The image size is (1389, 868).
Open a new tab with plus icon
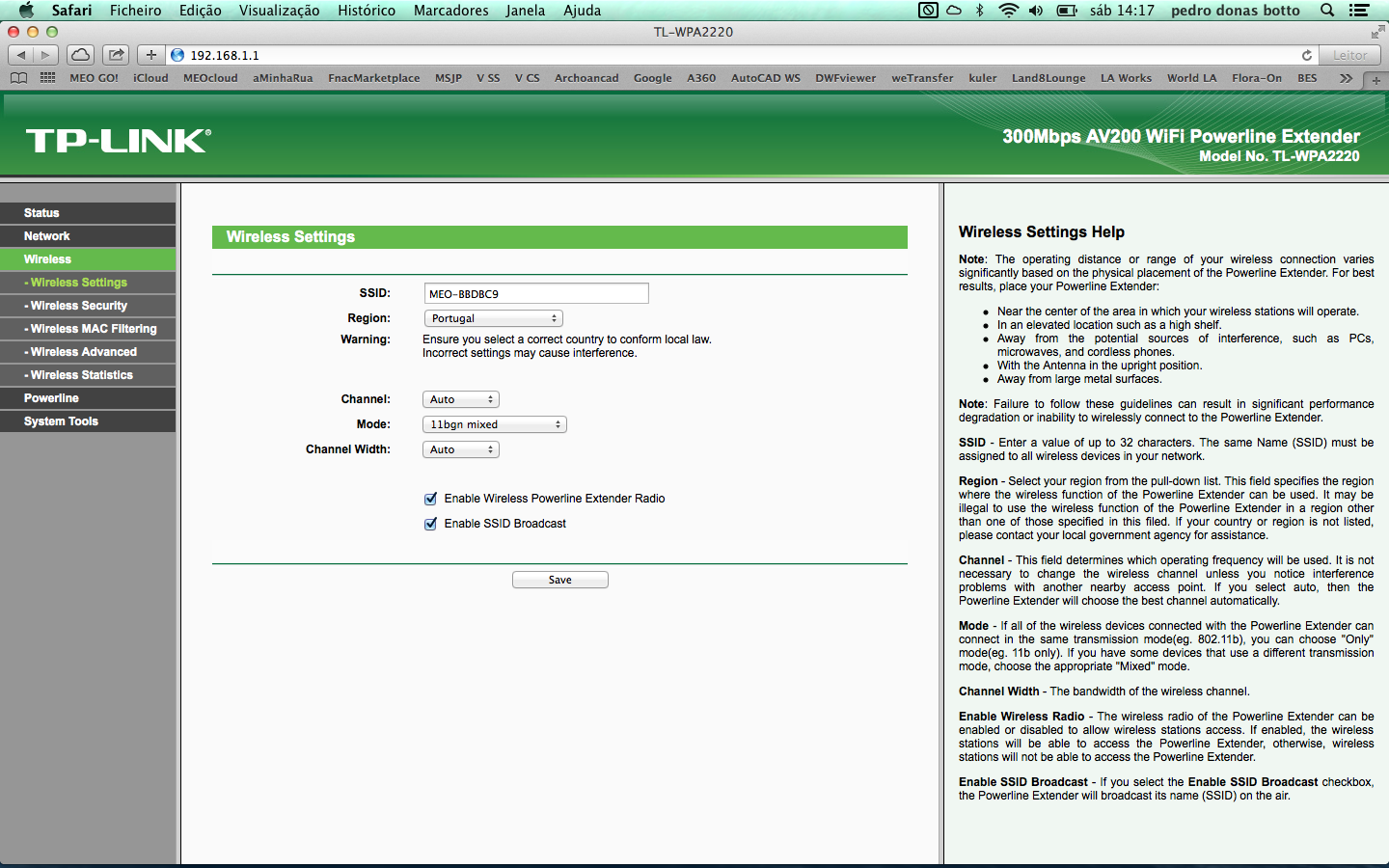pyautogui.click(x=1375, y=80)
